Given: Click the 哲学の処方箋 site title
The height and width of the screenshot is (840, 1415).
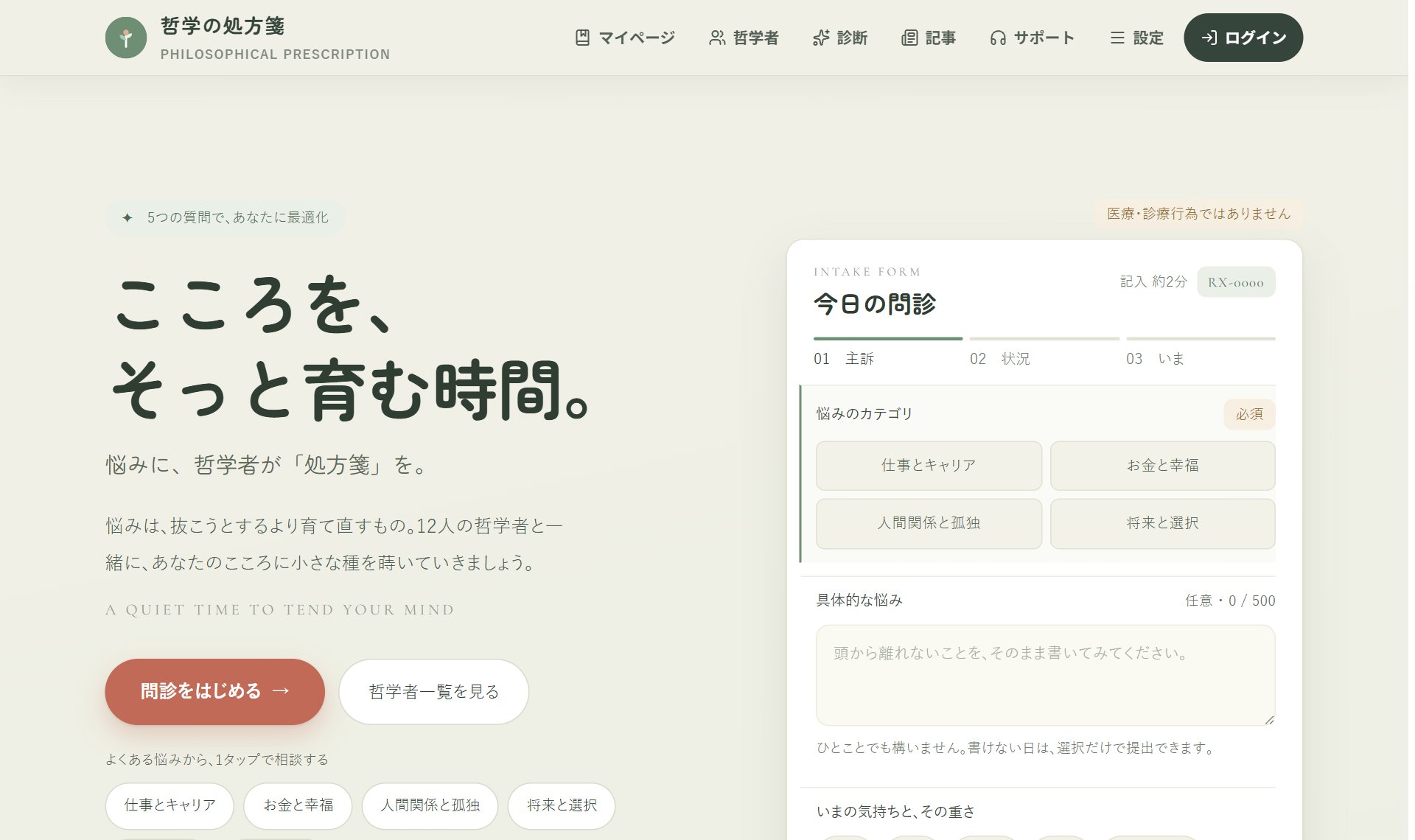Looking at the screenshot, I should tap(223, 27).
